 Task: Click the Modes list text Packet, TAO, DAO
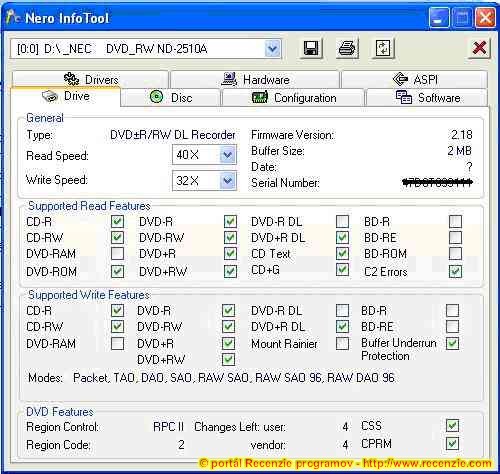[x=234, y=378]
